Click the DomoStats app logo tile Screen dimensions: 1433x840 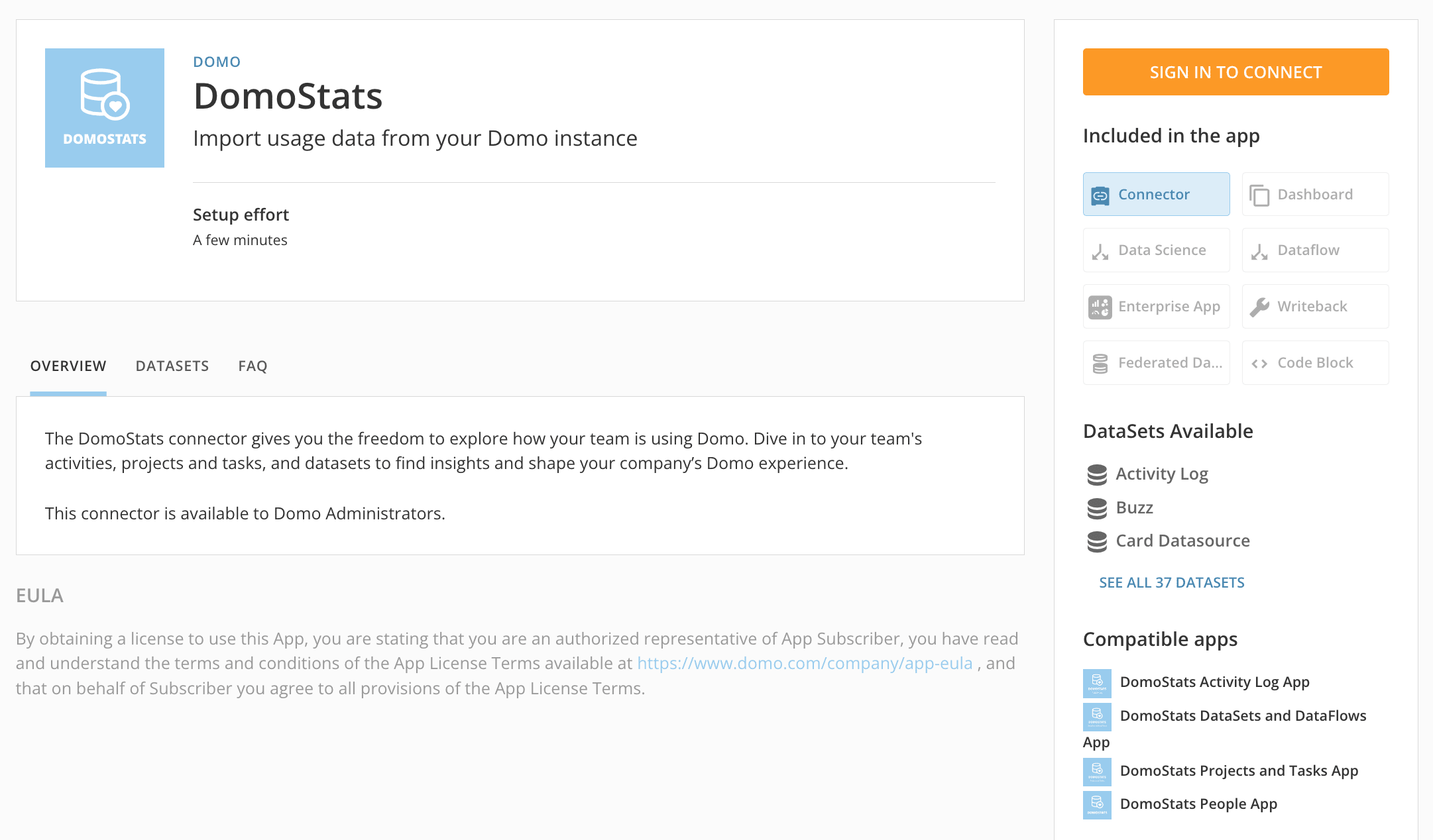click(x=105, y=108)
